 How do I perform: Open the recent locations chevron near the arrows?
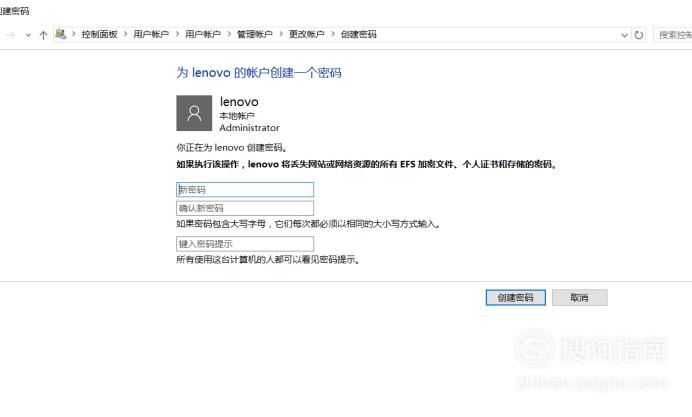pyautogui.click(x=28, y=35)
